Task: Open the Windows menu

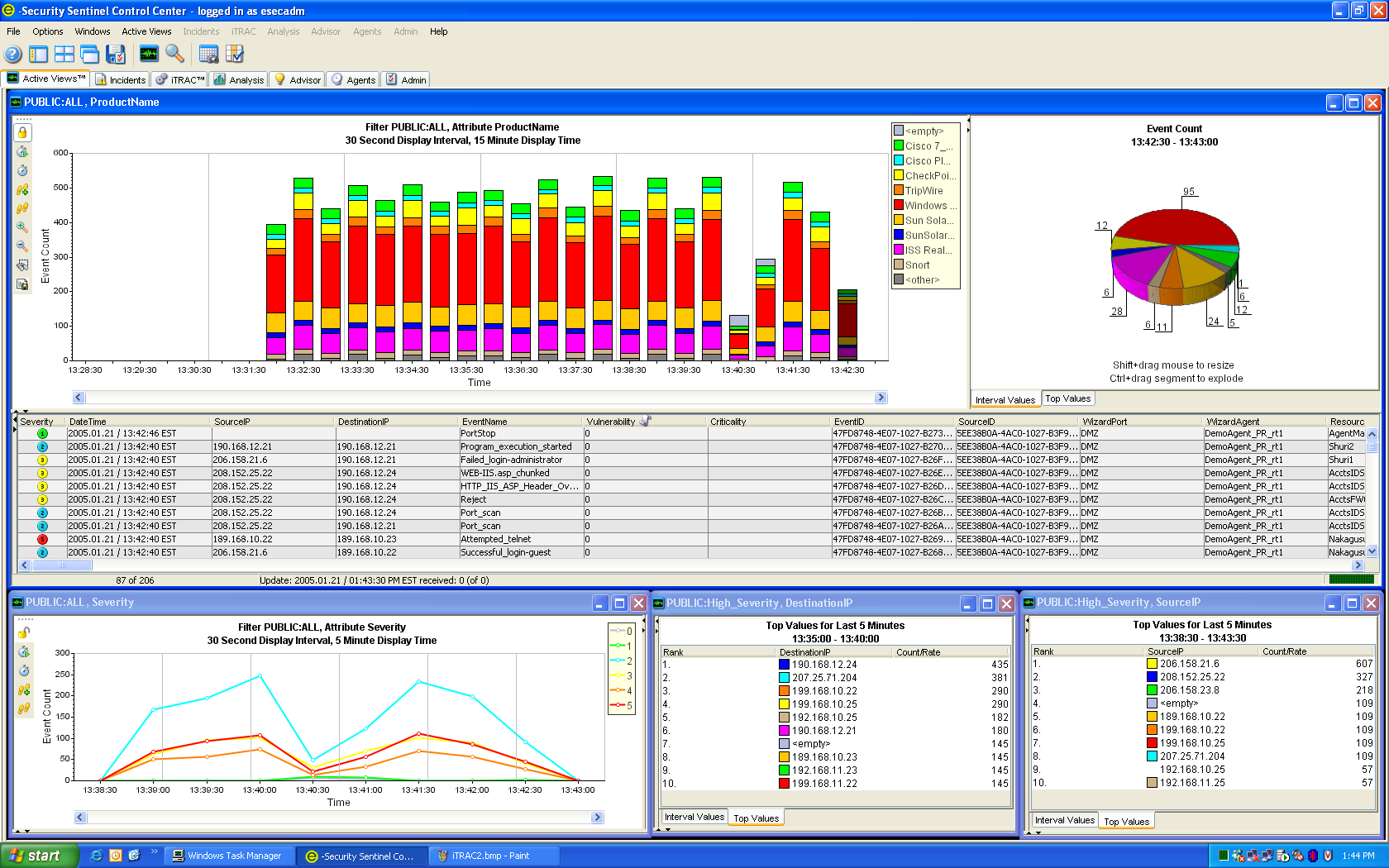Action: (x=93, y=31)
